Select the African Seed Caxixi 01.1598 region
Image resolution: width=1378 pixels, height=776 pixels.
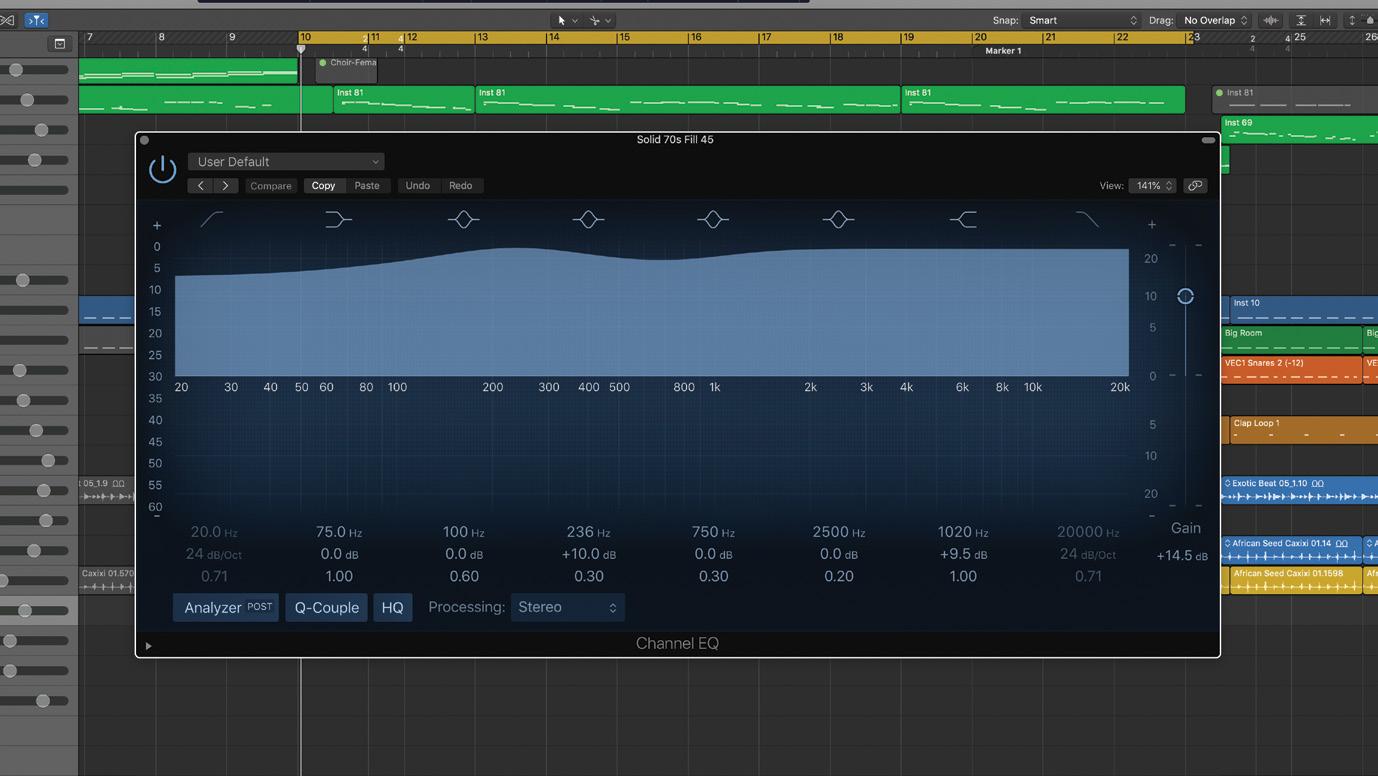[x=1295, y=580]
